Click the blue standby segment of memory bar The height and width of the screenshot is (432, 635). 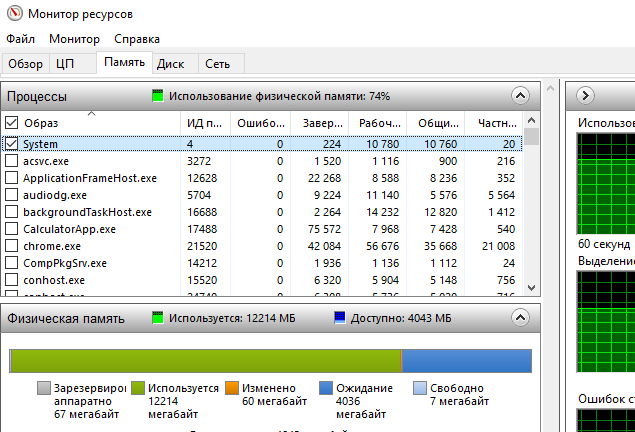click(x=467, y=361)
